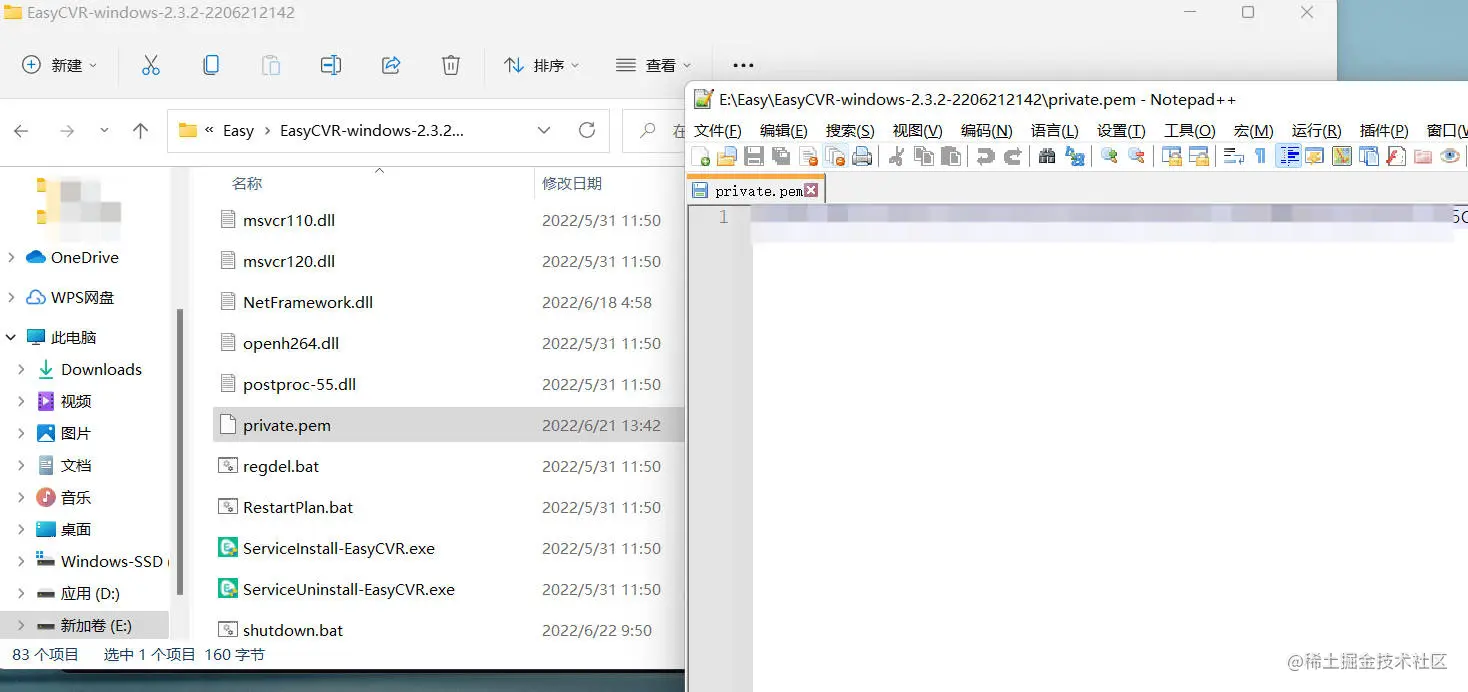Image resolution: width=1468 pixels, height=692 pixels.
Task: Click the New file icon in Notepad++
Action: pyautogui.click(x=700, y=156)
